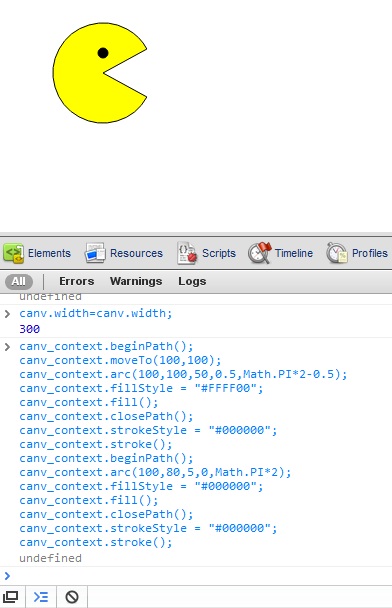Filter console to Errors only
392x608 pixels.
[x=76, y=281]
